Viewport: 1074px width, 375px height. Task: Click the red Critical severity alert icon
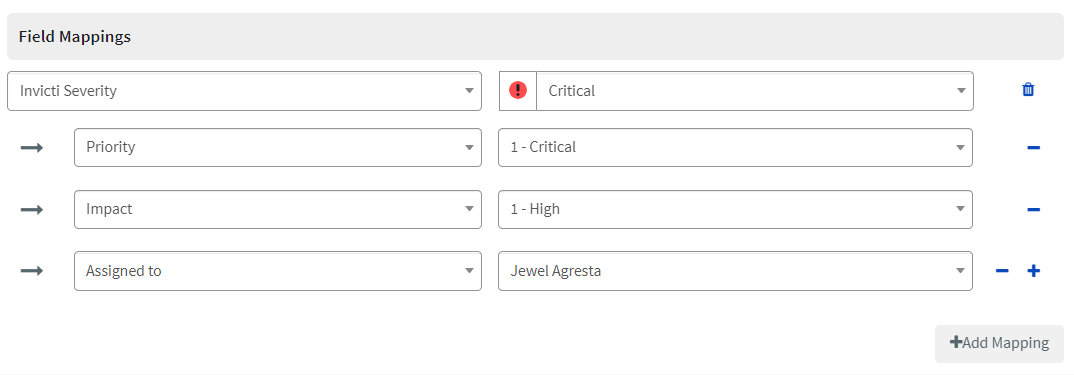click(x=518, y=90)
